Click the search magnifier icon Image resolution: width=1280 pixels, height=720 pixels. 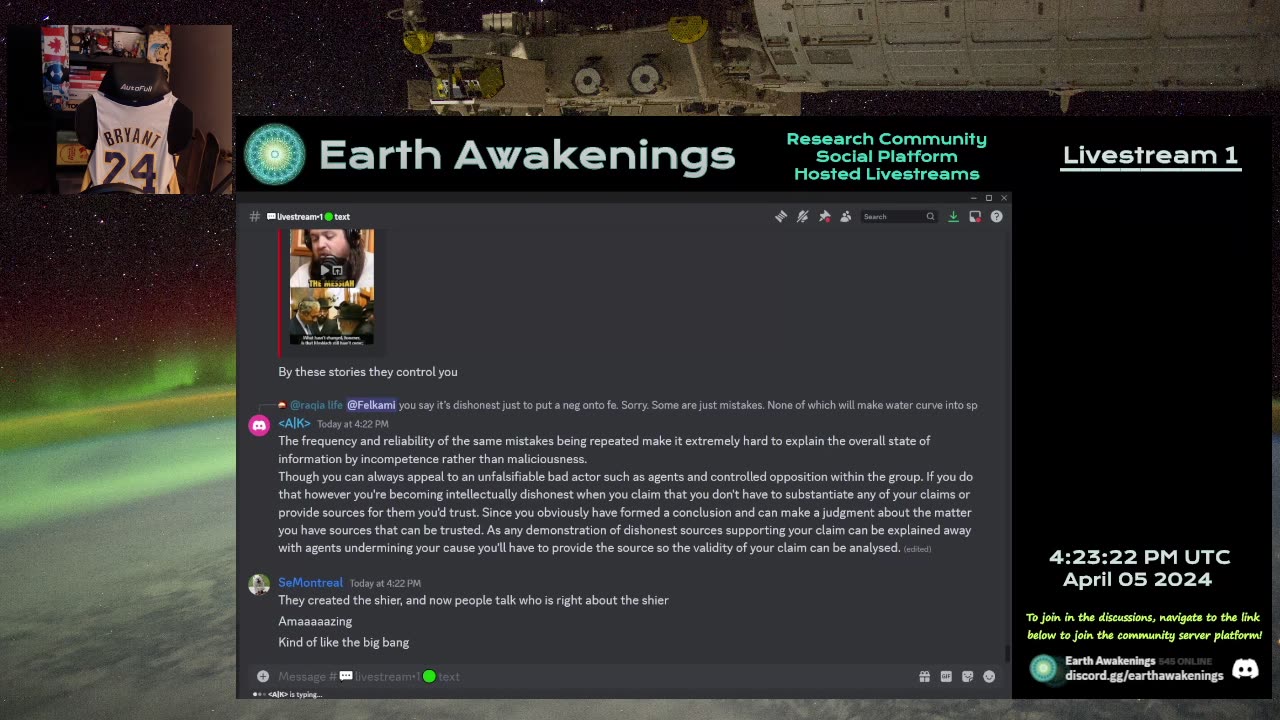tap(930, 216)
